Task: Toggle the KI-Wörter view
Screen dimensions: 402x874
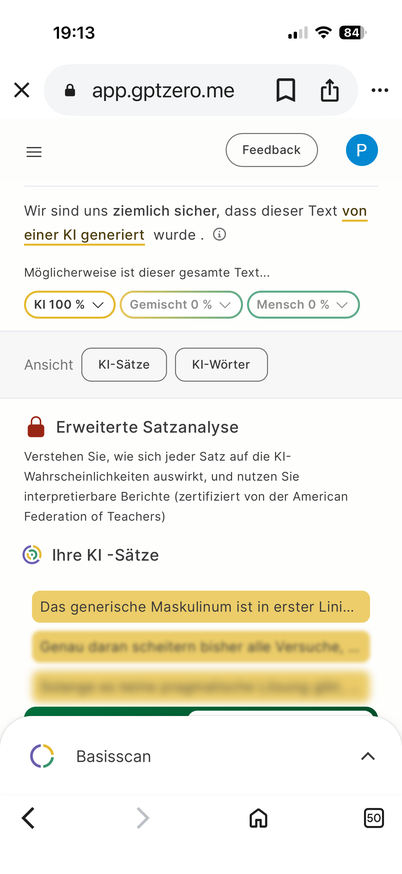Action: point(221,365)
